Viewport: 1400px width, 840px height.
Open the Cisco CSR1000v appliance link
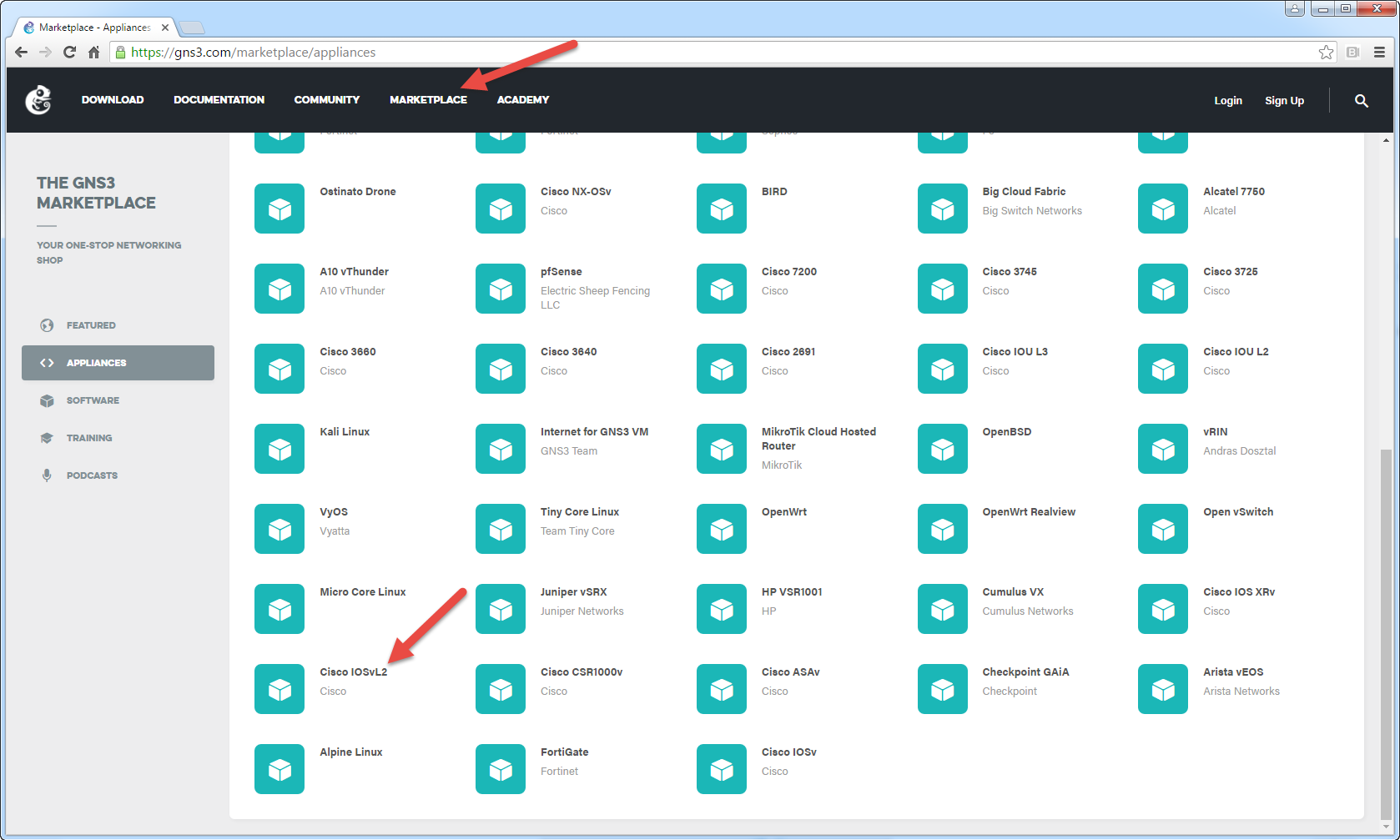tap(582, 672)
